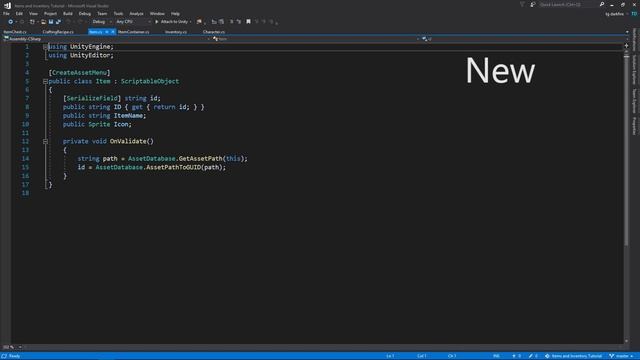Open the Debug configuration dropdown
The width and height of the screenshot is (640, 360).
101,22
